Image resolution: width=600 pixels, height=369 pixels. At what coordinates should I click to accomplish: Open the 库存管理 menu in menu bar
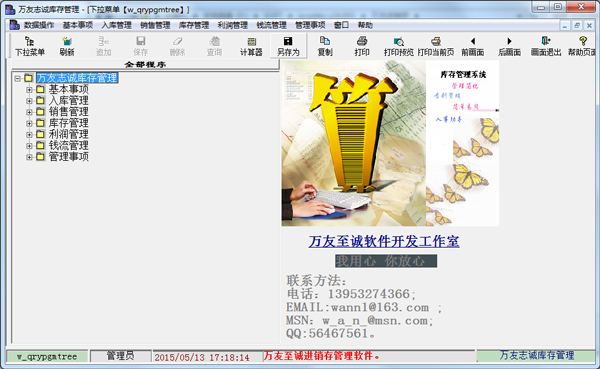tap(194, 25)
